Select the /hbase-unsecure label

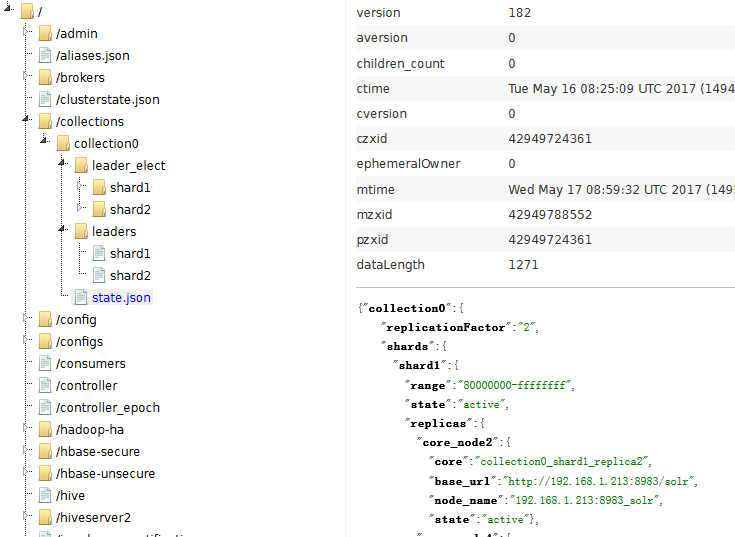click(105, 474)
